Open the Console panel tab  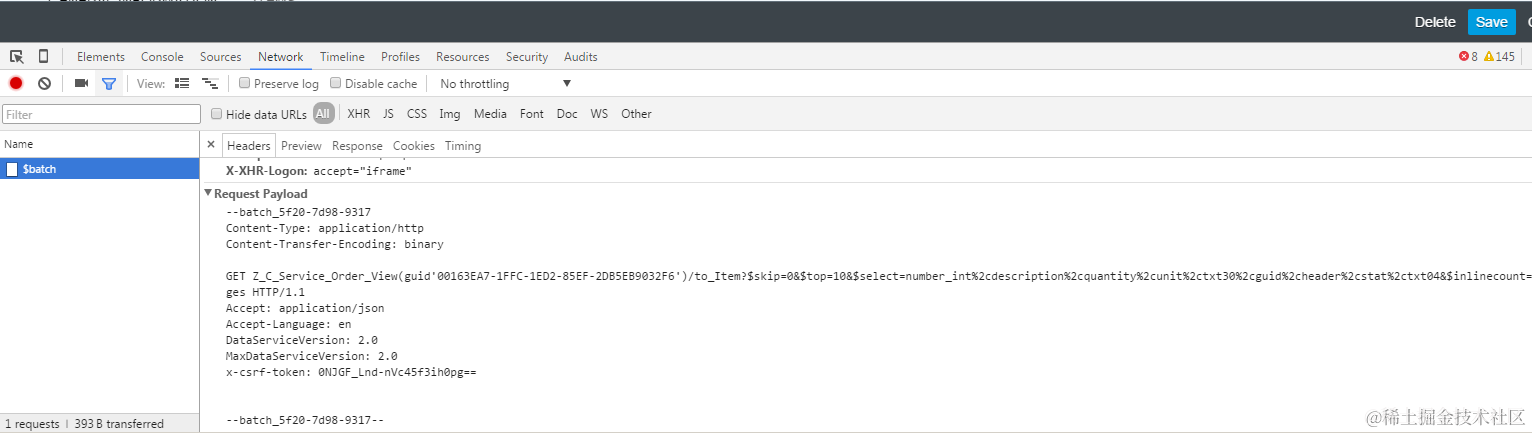[162, 57]
